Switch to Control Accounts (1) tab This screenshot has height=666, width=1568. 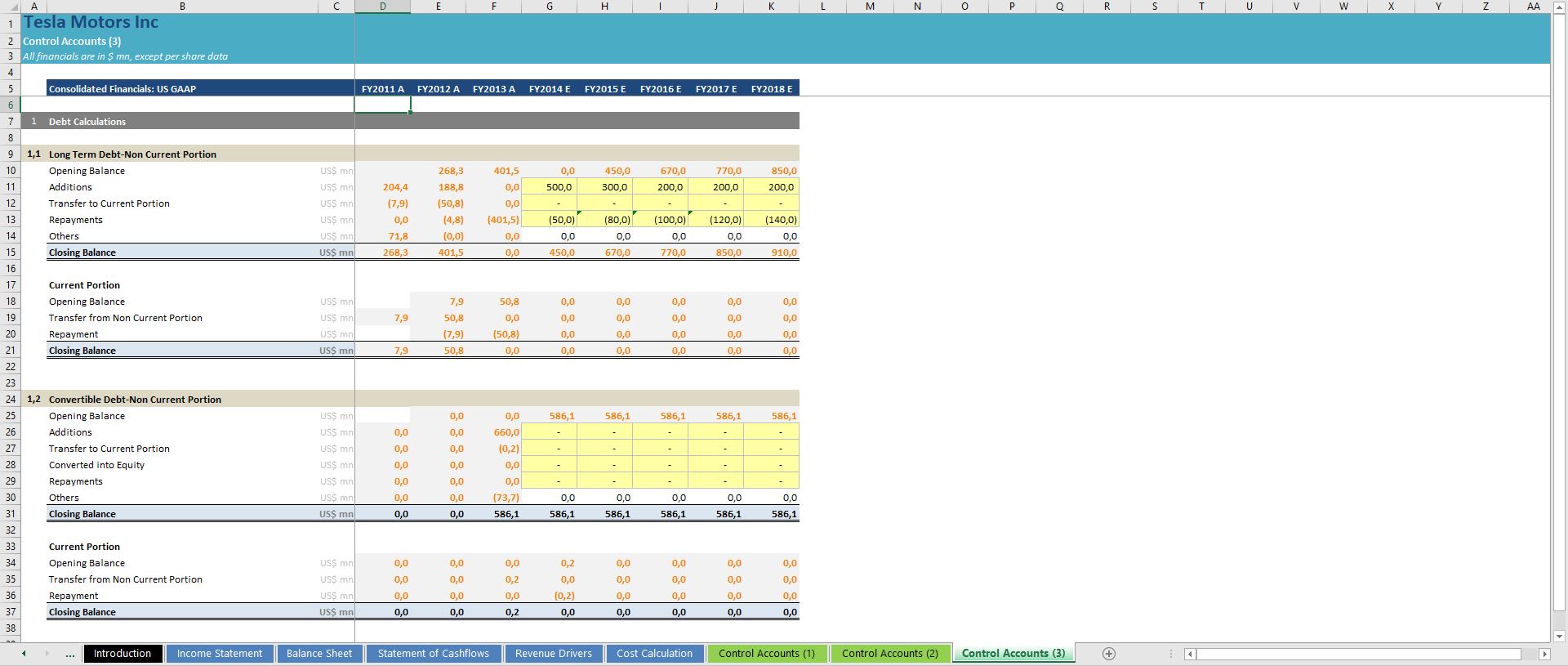click(767, 654)
